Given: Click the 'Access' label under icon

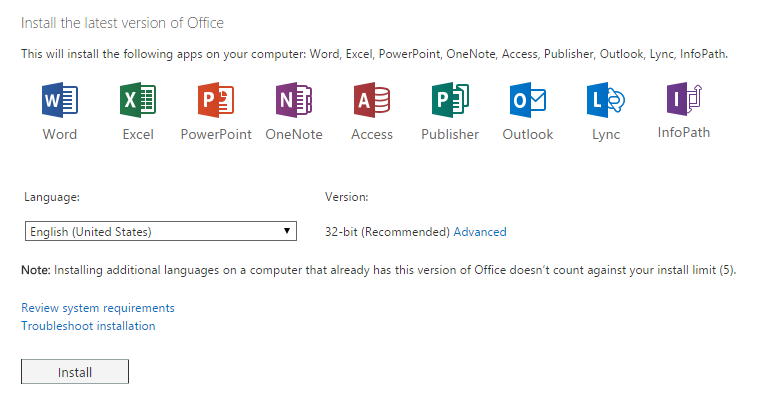Looking at the screenshot, I should 372,134.
